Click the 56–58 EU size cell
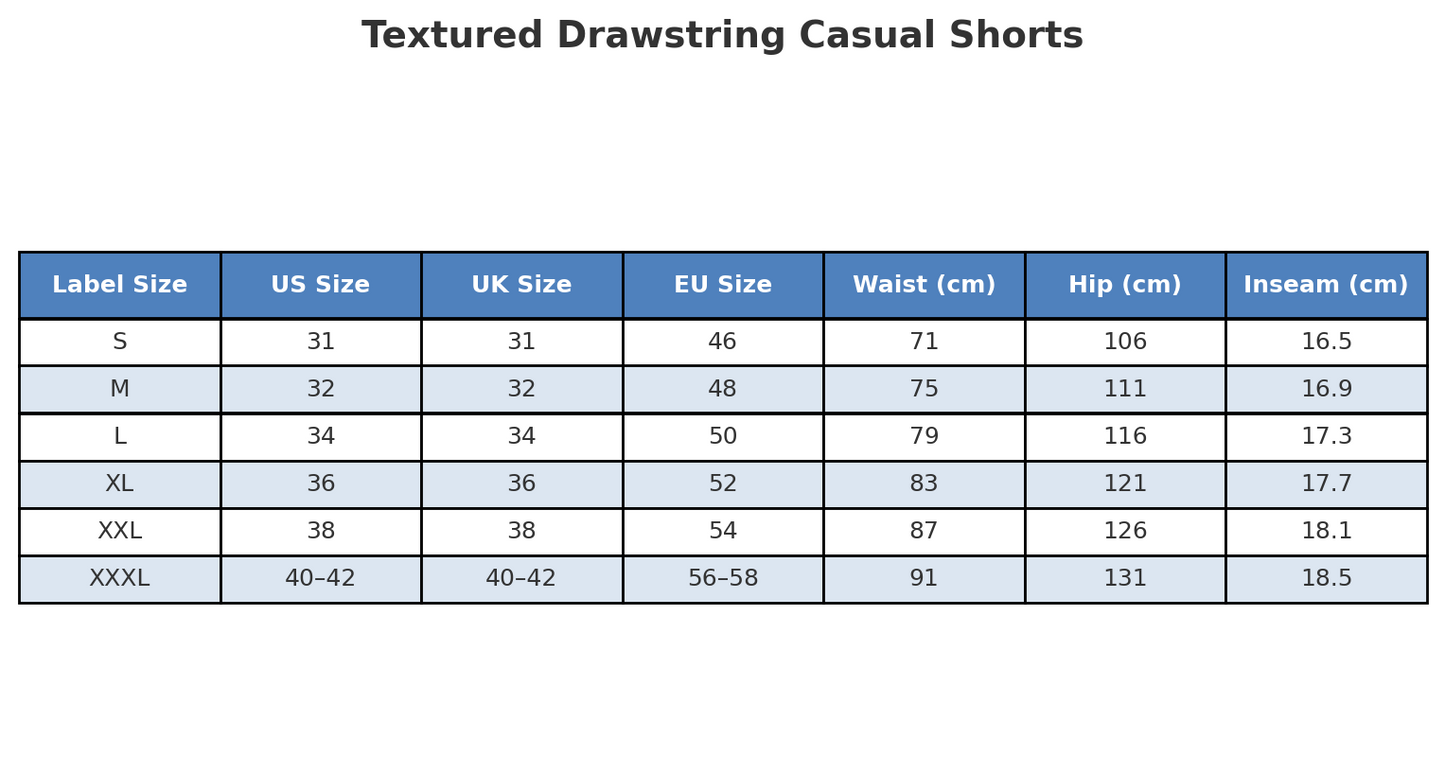Screen dimensions: 1445x774 tap(722, 579)
